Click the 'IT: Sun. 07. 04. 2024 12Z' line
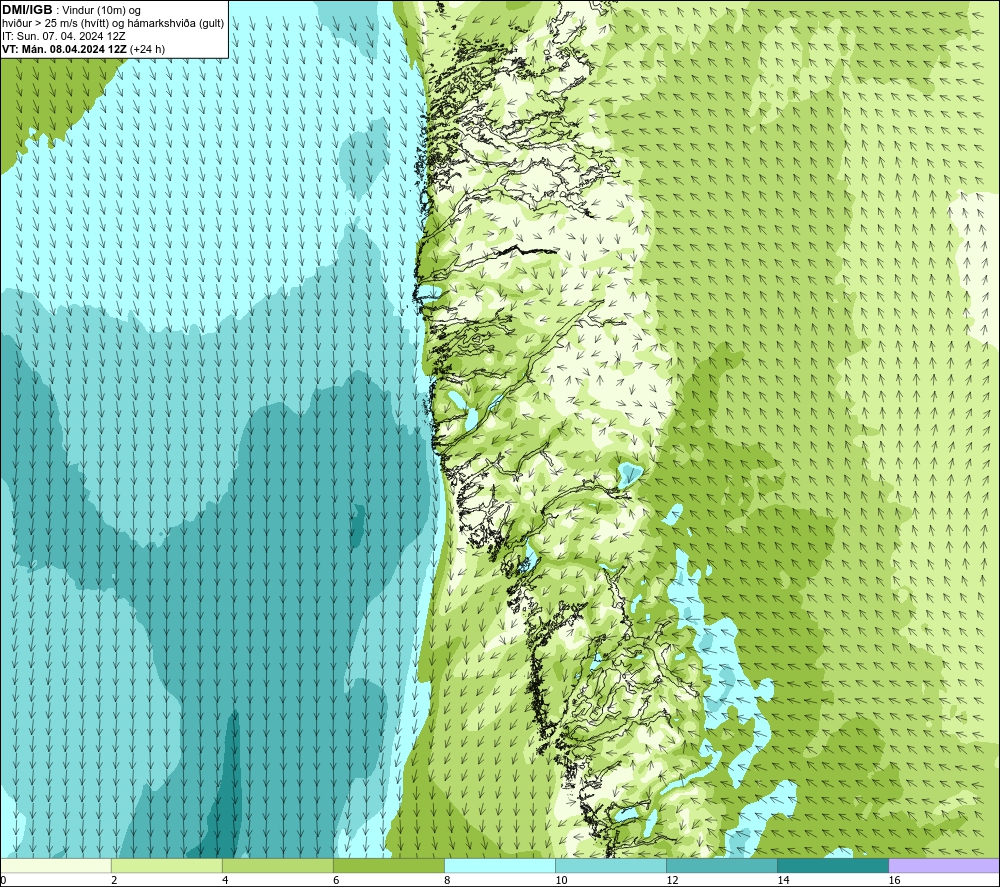Image resolution: width=1000 pixels, height=887 pixels. pos(63,36)
